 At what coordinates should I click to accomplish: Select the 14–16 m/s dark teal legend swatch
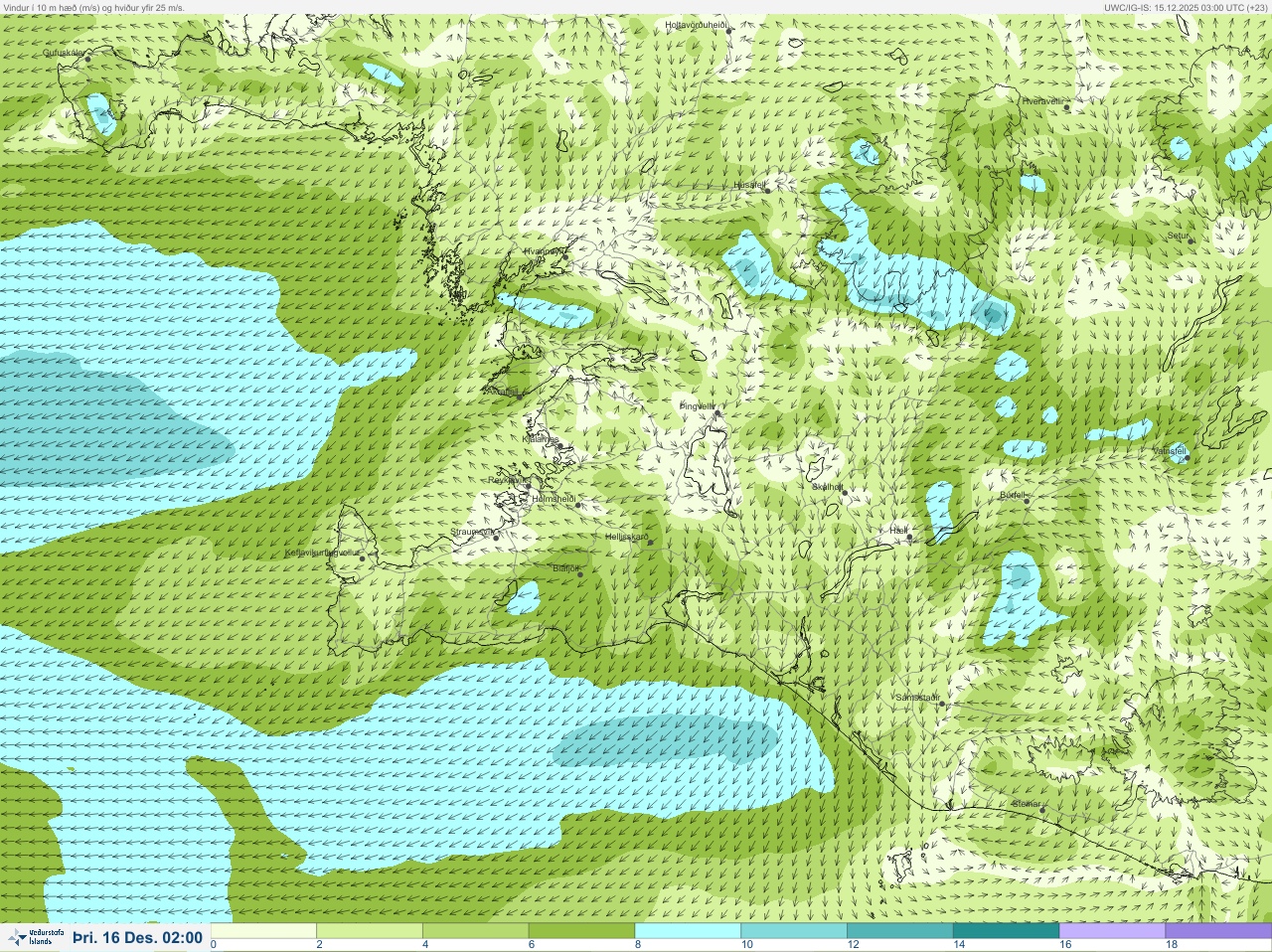(x=1006, y=931)
